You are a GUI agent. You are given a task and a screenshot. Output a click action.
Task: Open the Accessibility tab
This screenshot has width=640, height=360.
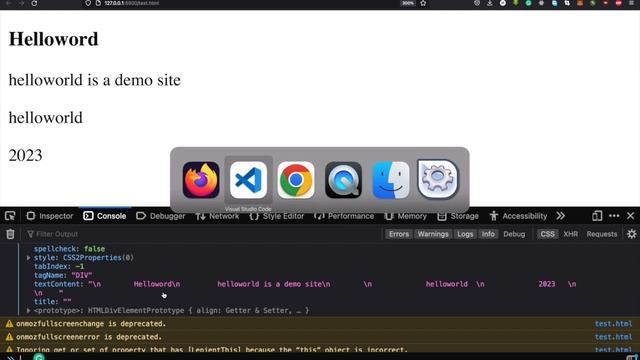point(518,216)
